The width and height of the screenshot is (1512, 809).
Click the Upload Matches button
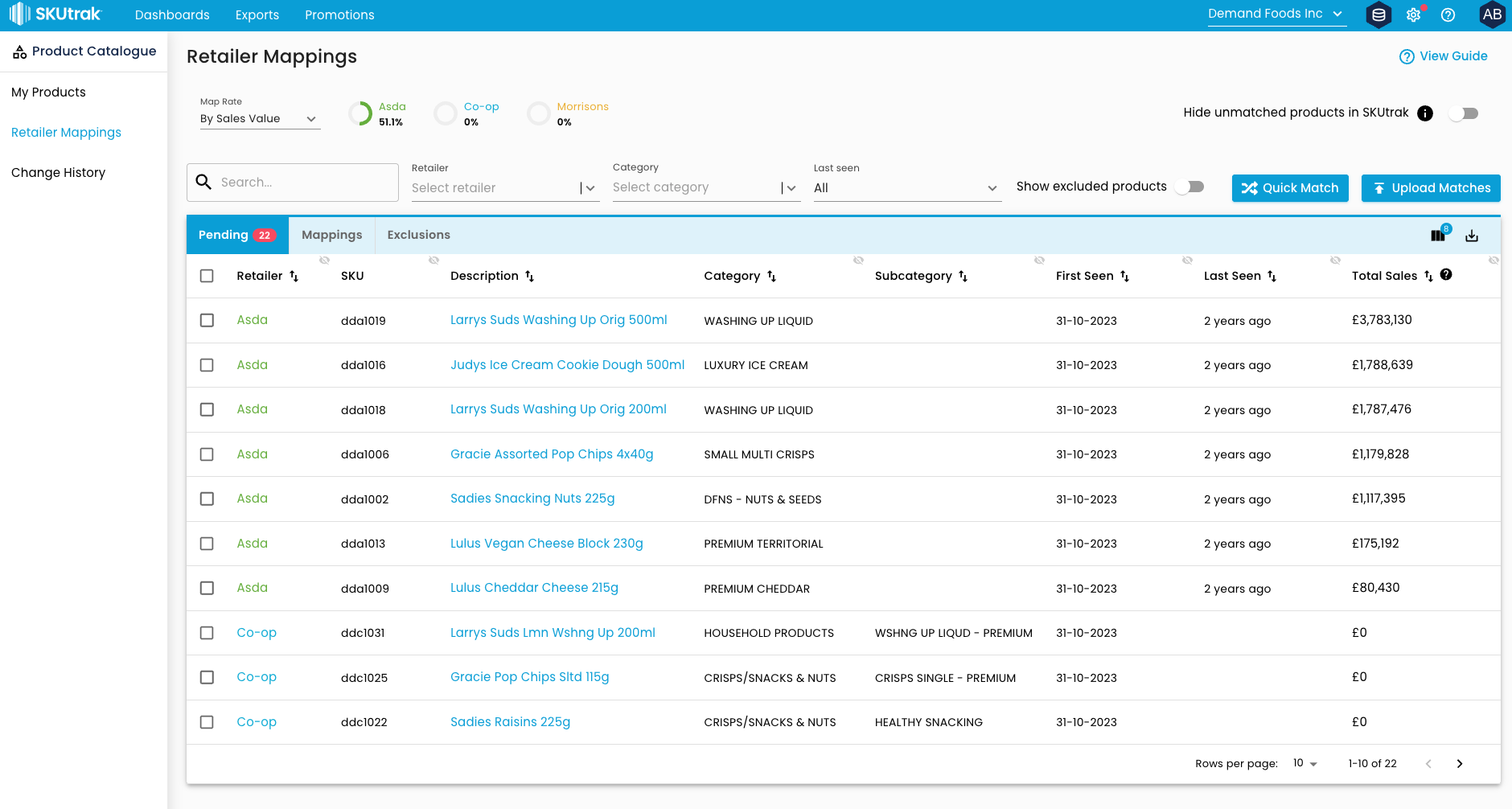[1431, 188]
